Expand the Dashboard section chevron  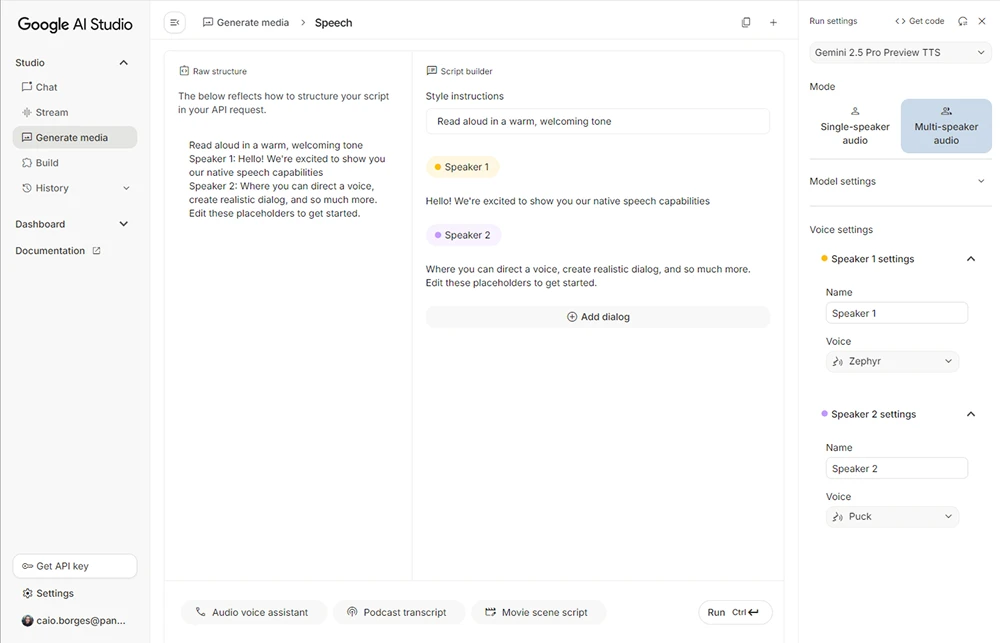(124, 224)
